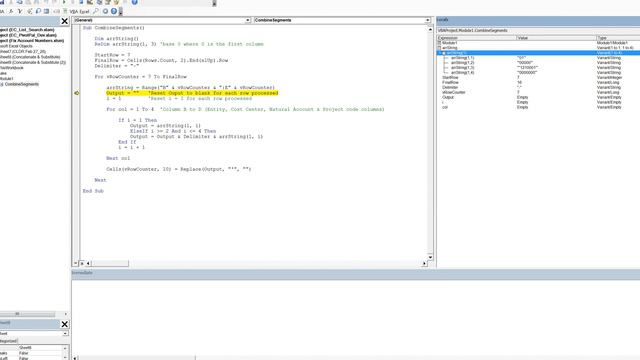640x360 pixels.
Task: Click the highlighted Output = "" code line
Action: [x=192, y=93]
